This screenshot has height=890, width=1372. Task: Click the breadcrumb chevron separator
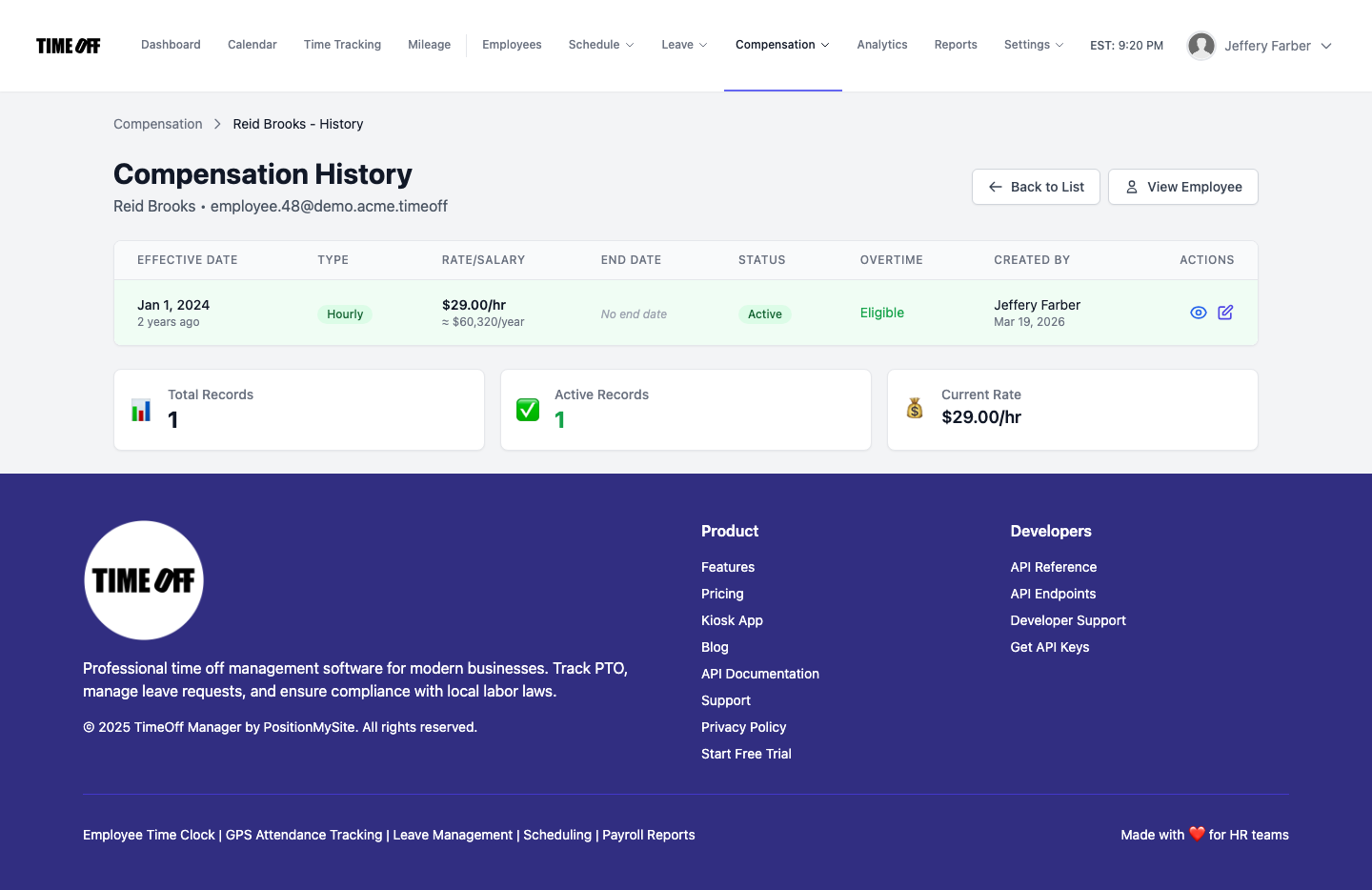pyautogui.click(x=217, y=124)
